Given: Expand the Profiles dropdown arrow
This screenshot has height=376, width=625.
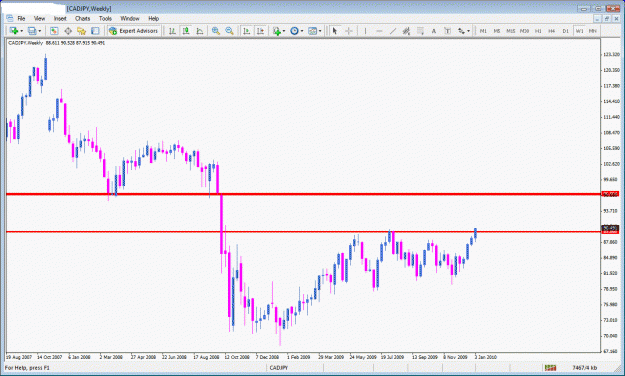Looking at the screenshot, I should (39, 31).
